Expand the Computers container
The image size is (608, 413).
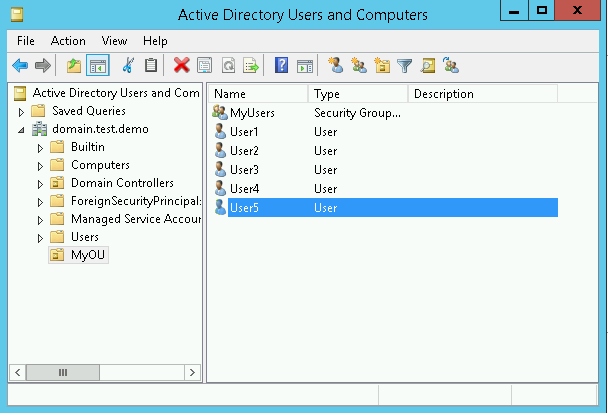coord(40,166)
